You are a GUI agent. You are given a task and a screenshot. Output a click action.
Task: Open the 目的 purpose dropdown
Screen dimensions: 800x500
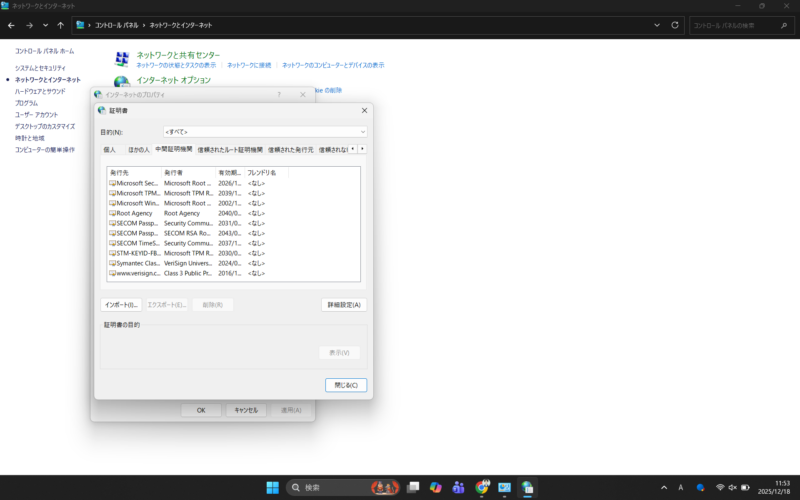pyautogui.click(x=265, y=131)
